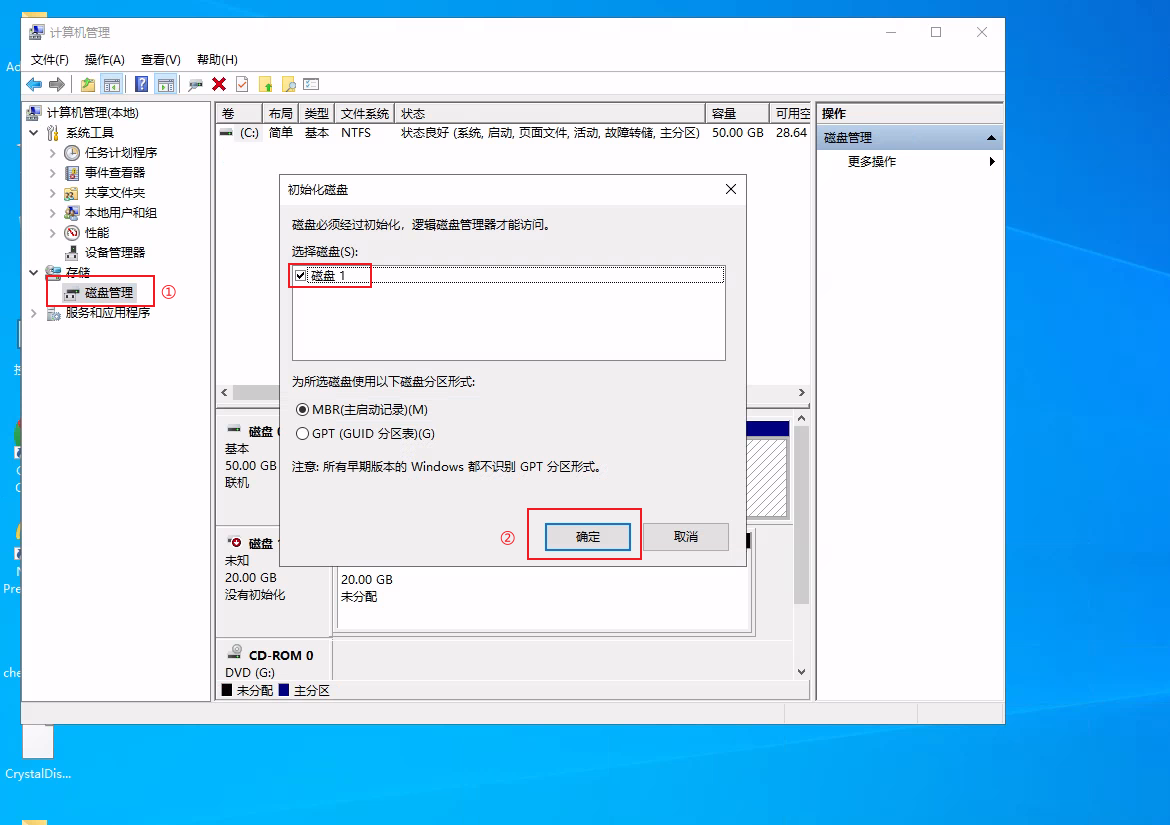Click the 状态 column header
The height and width of the screenshot is (825, 1170).
coord(549,113)
